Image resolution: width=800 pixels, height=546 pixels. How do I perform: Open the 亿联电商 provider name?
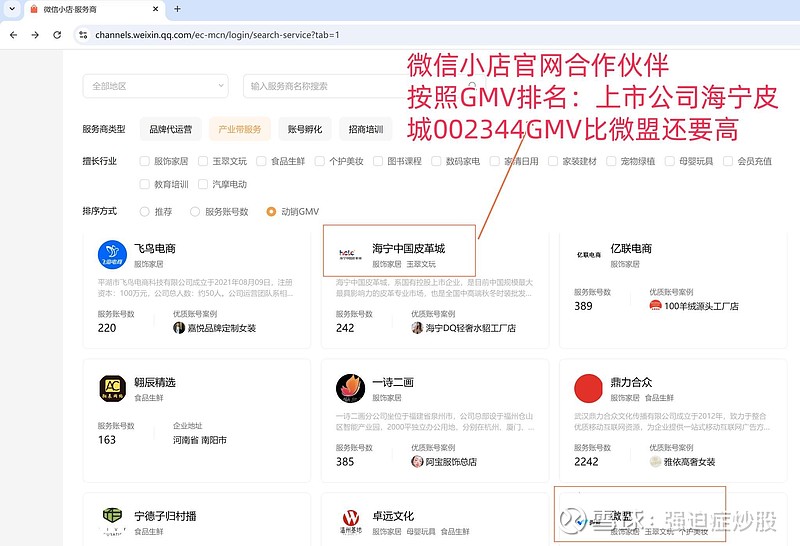point(631,249)
